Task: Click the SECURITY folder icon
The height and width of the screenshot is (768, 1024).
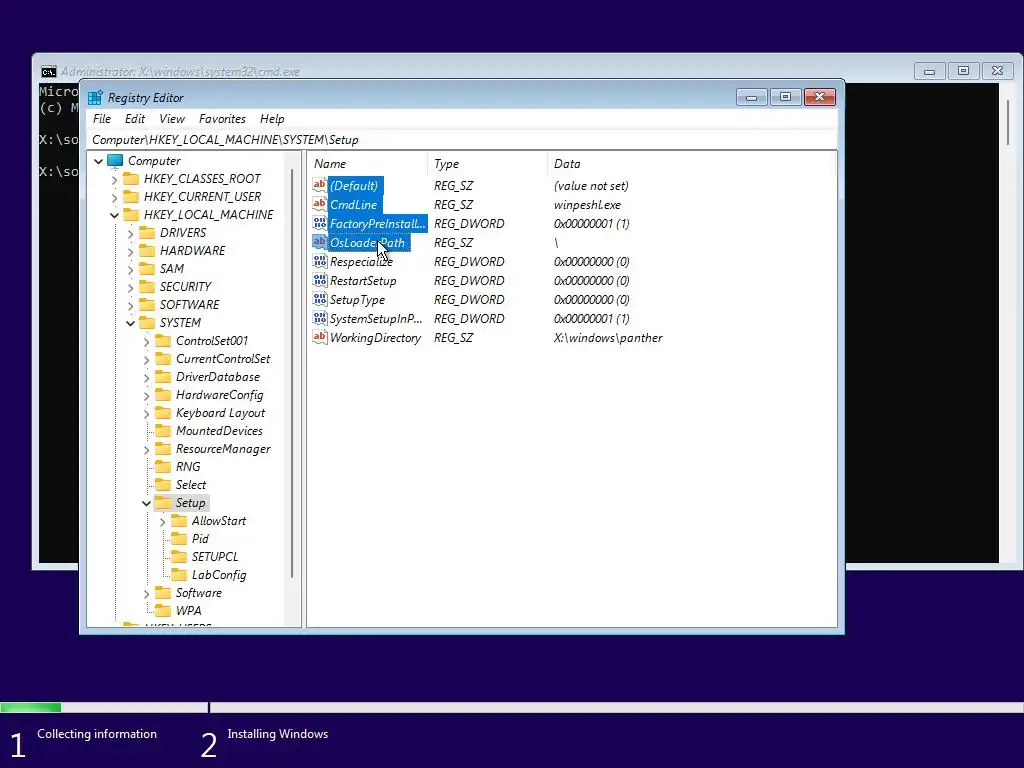Action: pos(148,287)
